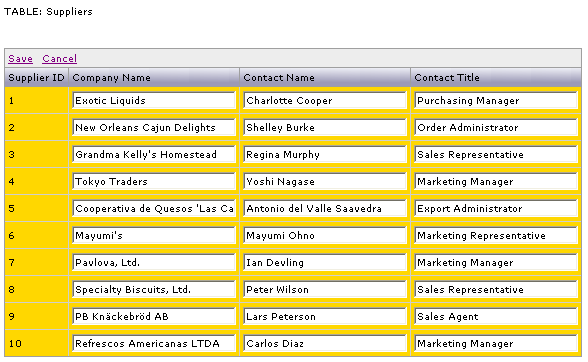The image size is (588, 362).
Task: Edit the Sales Agent title field
Action: click(496, 317)
